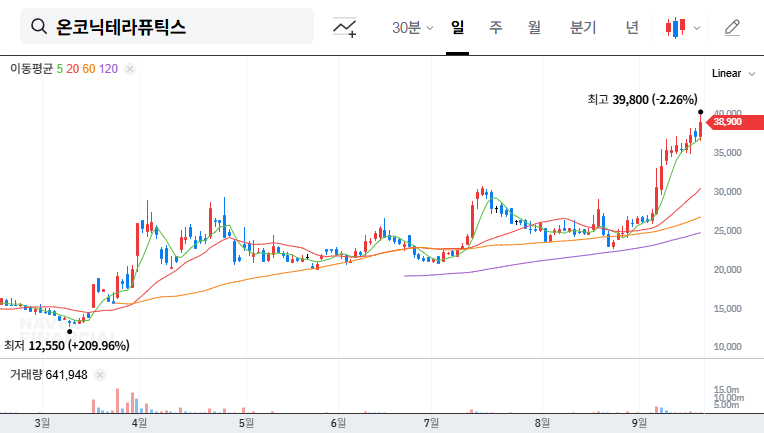
Task: Expand the 30분 interval dropdown
Action: [x=412, y=28]
